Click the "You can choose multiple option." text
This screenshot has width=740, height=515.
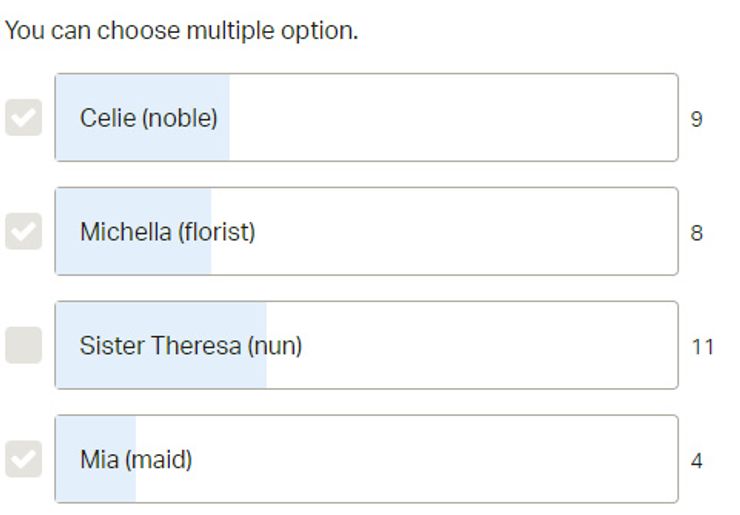[x=181, y=30]
